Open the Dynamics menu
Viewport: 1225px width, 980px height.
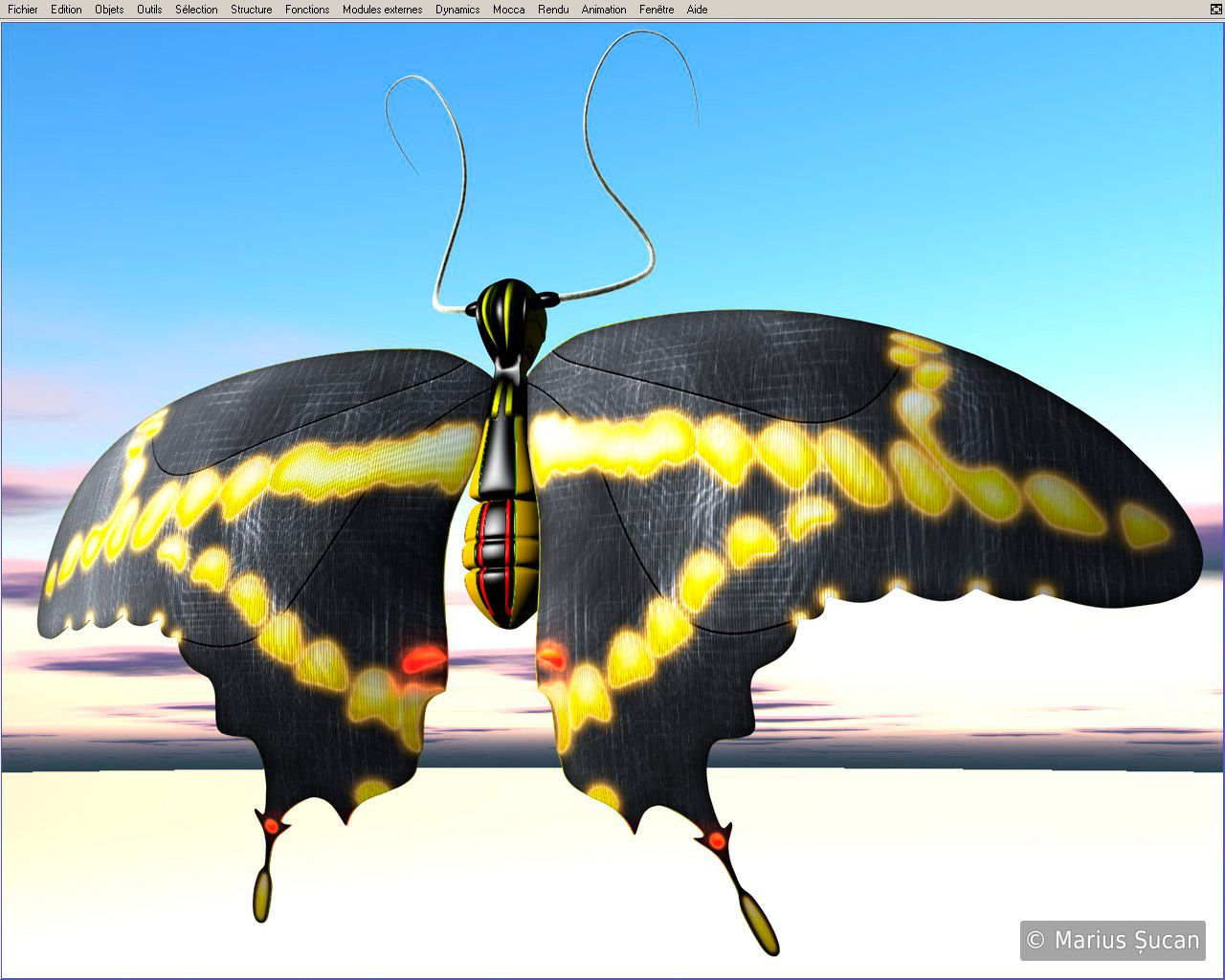pyautogui.click(x=457, y=10)
